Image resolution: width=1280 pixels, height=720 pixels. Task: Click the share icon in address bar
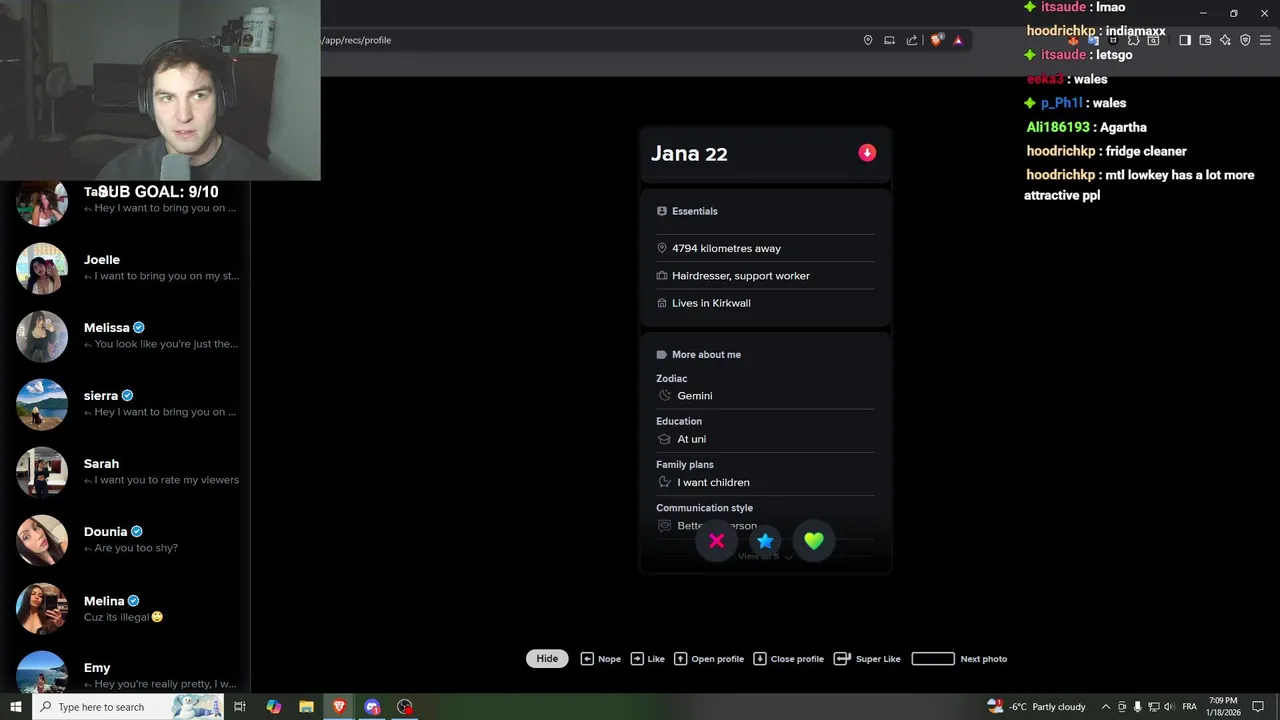point(912,40)
